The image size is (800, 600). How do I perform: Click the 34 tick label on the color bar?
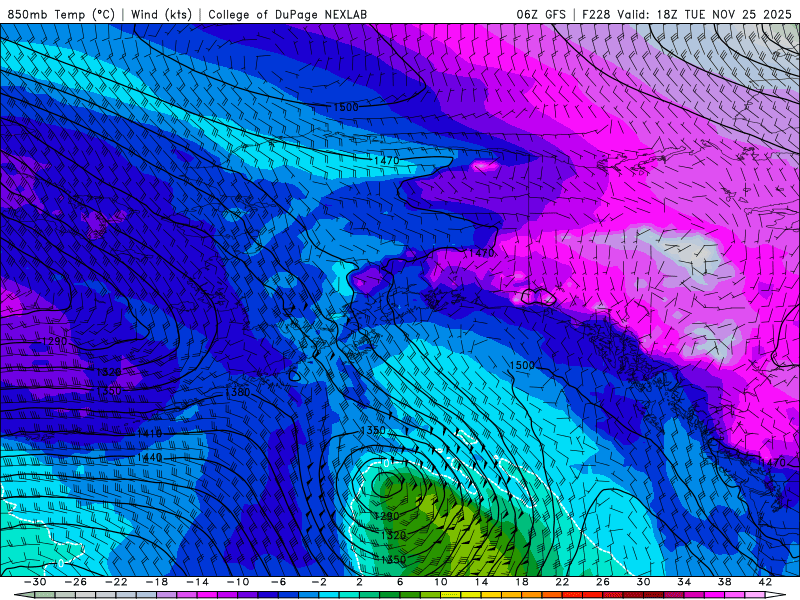(x=684, y=582)
